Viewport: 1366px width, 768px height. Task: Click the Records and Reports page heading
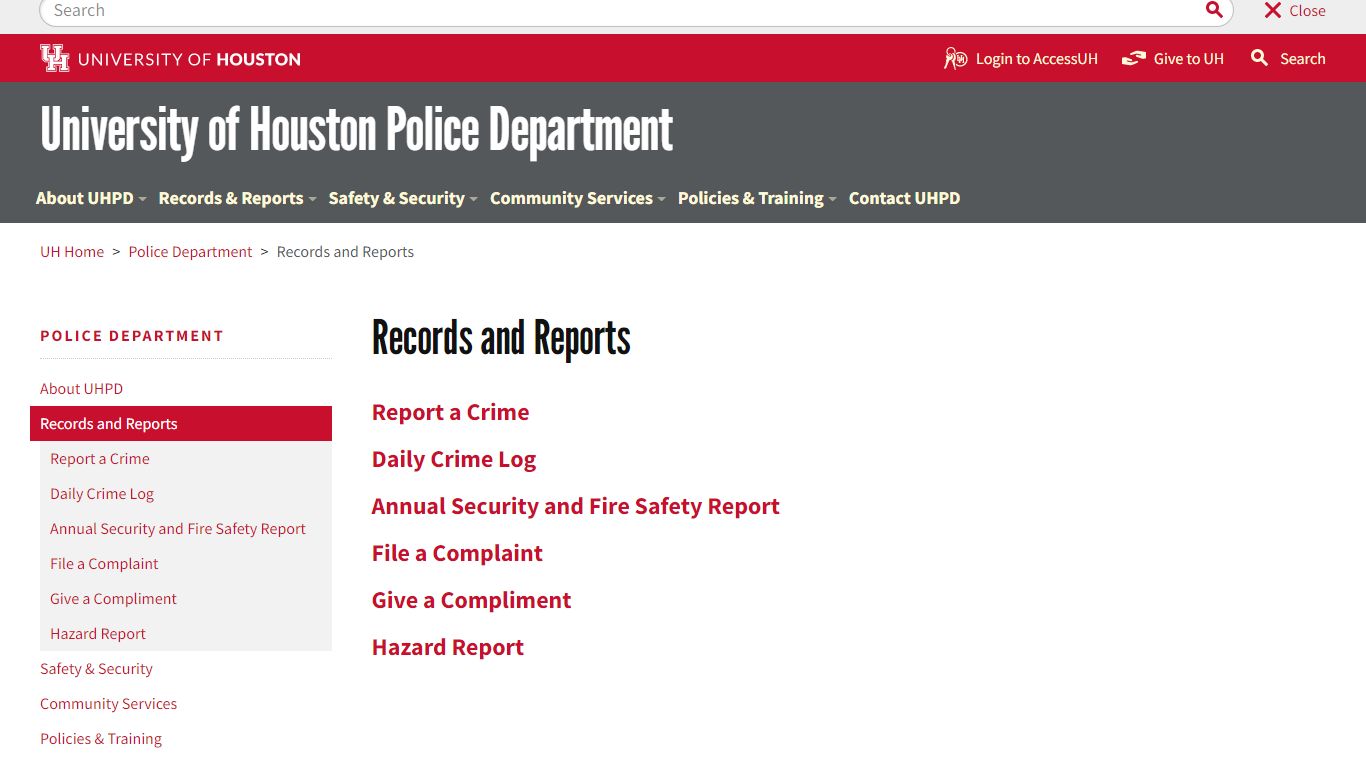point(501,338)
